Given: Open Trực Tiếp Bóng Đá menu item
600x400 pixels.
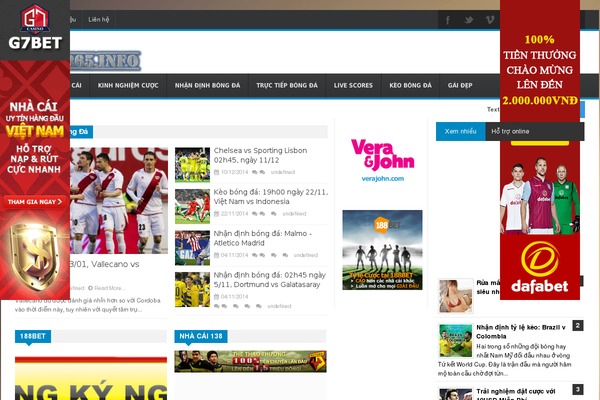Looking at the screenshot, I should 287,85.
